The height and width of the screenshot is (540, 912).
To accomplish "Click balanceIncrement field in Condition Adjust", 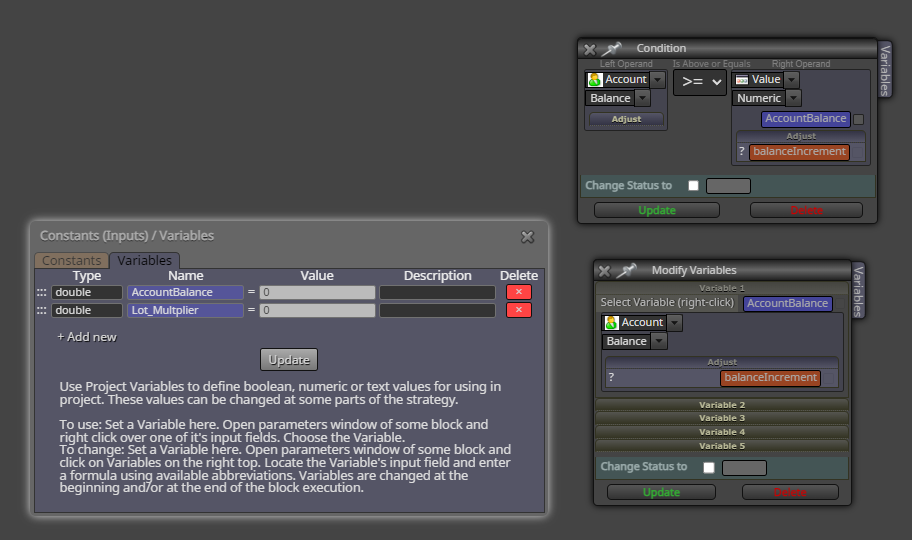I will coord(799,152).
